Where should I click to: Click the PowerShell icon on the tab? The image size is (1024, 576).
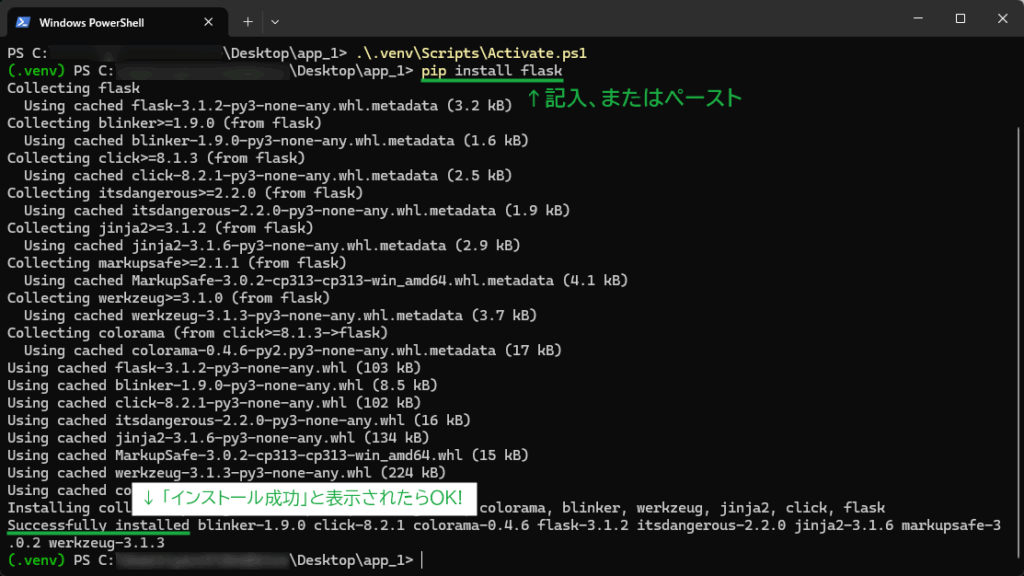coord(23,22)
